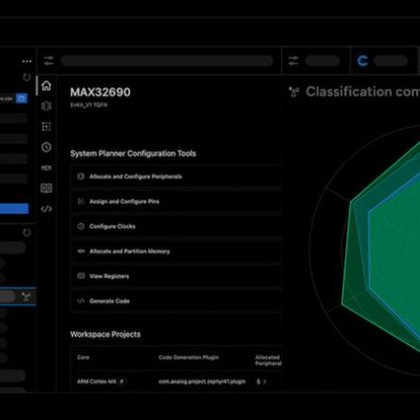The image size is (420, 420).
Task: Open the registers icon in sidebar
Action: click(x=46, y=188)
